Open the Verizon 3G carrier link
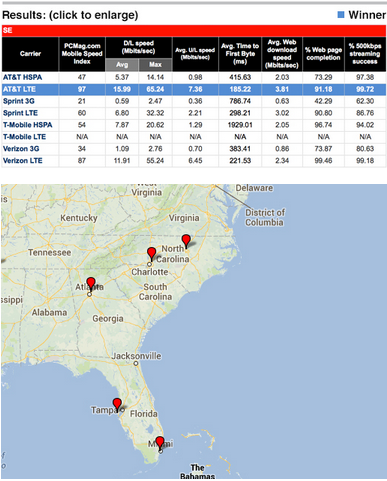This screenshot has height=481, width=387. coord(21,149)
